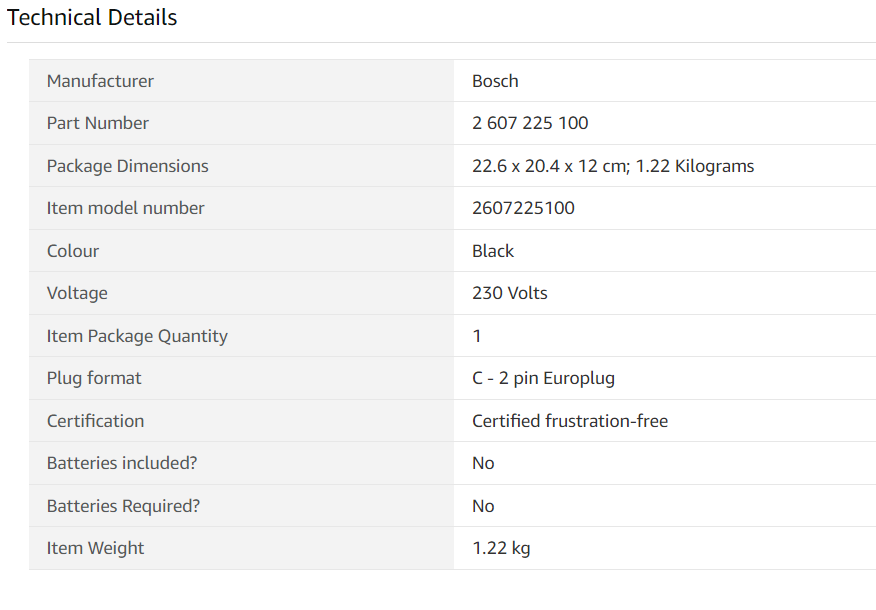
Task: Select the Manufacturer label cell
Action: [x=241, y=81]
